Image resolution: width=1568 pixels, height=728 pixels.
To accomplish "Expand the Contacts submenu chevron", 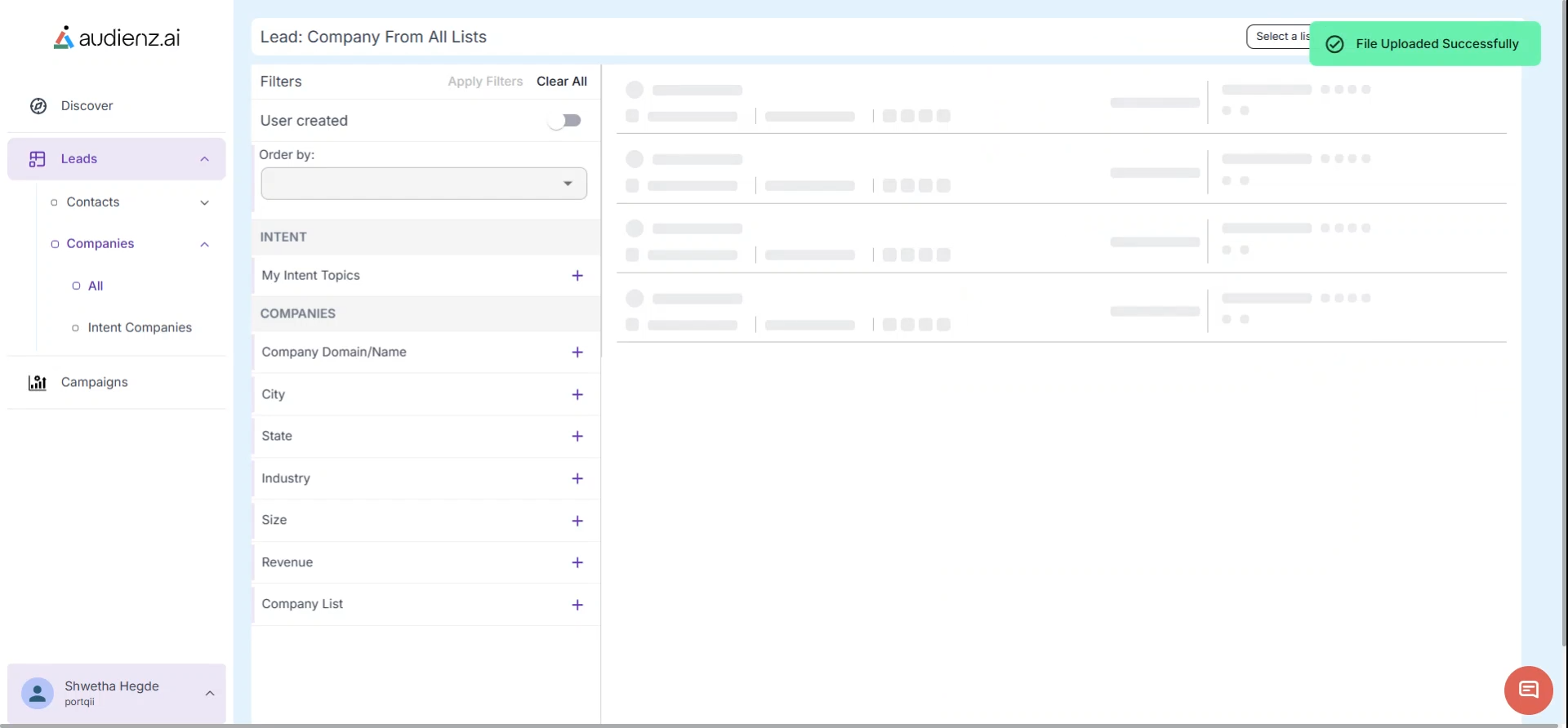I will 205,203.
